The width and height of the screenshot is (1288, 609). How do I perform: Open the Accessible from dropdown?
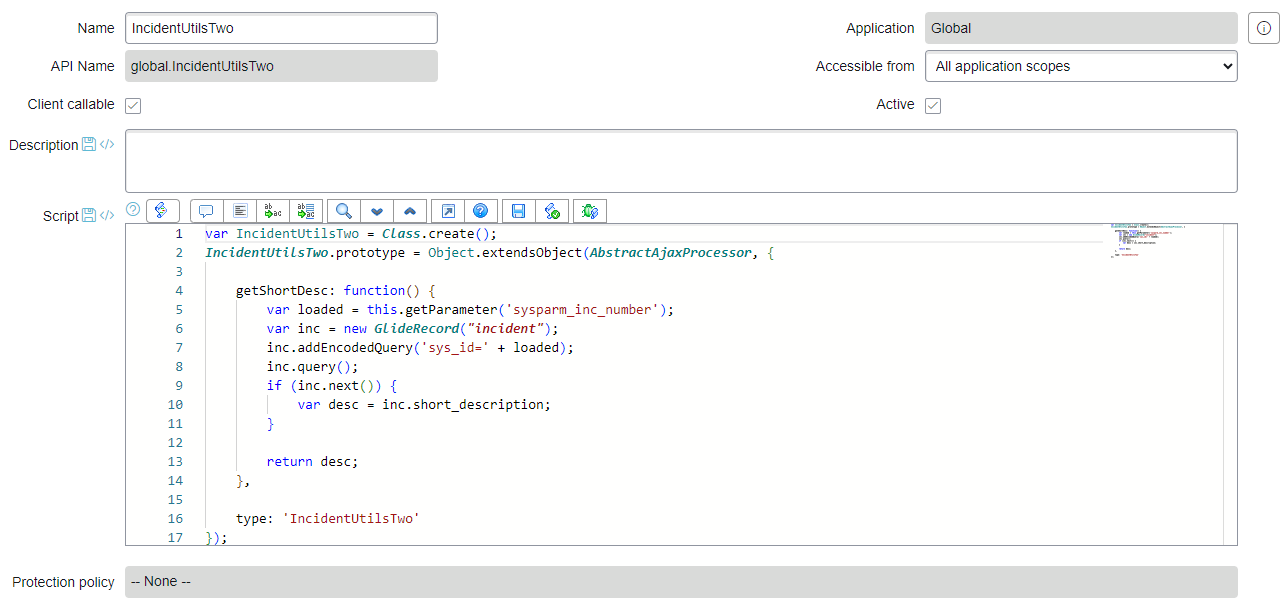tap(1080, 66)
